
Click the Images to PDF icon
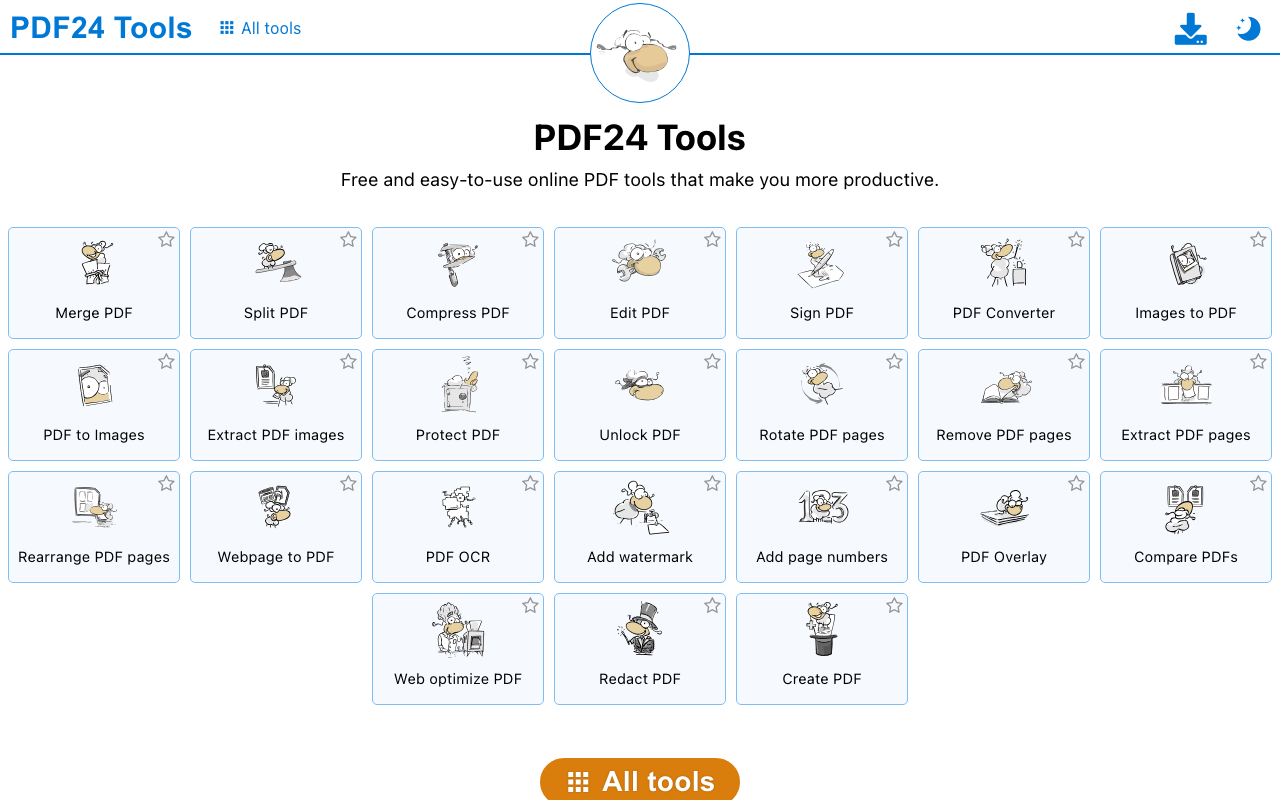pyautogui.click(x=1186, y=263)
